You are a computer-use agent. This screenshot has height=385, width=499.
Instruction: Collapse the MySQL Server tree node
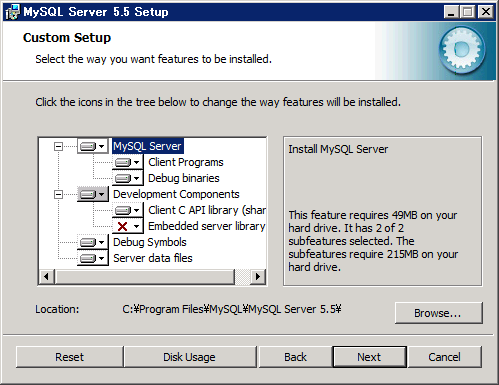pyautogui.click(x=58, y=146)
